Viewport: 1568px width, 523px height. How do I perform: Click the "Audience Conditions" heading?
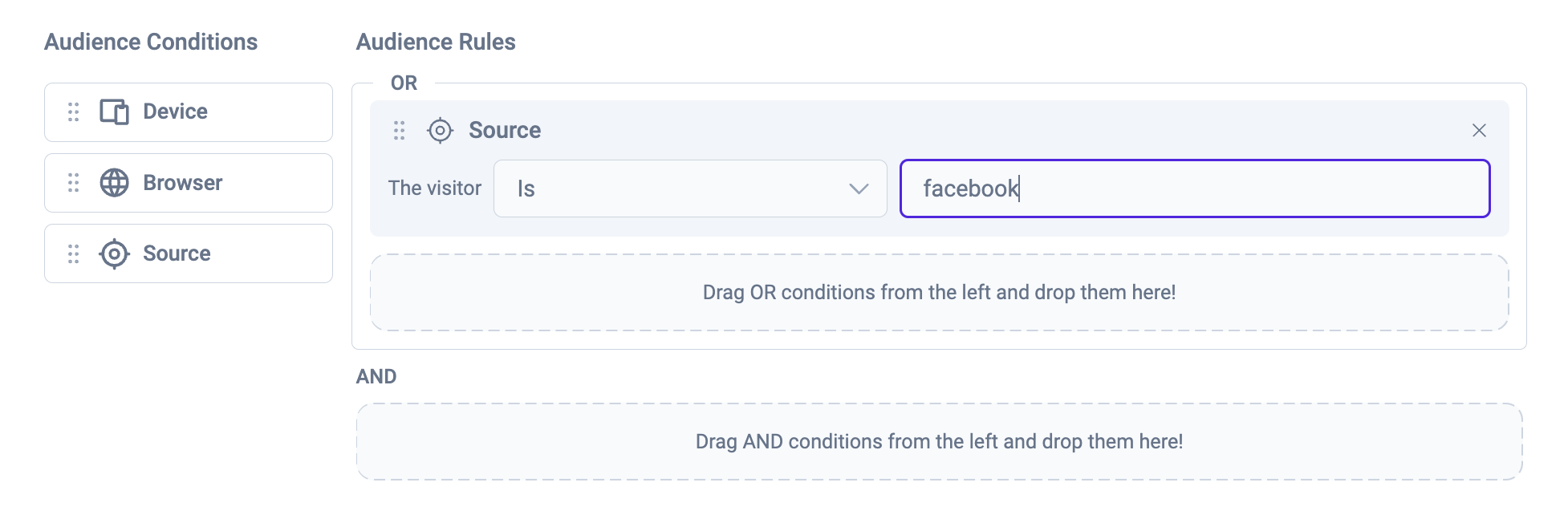coord(151,42)
